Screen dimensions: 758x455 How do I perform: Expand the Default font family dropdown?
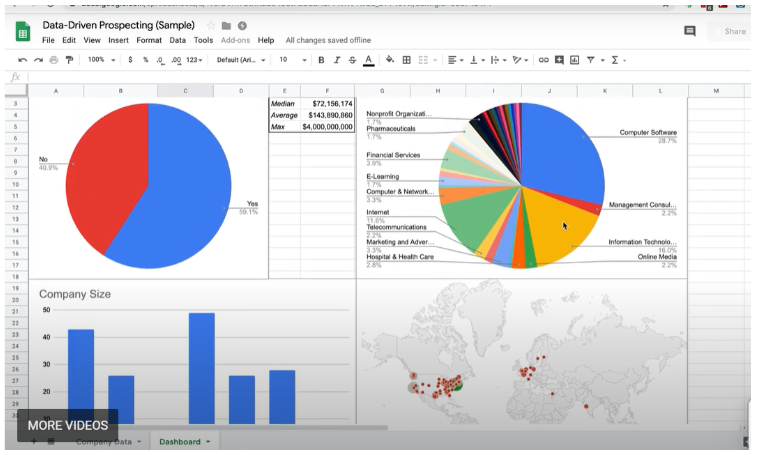coord(241,60)
